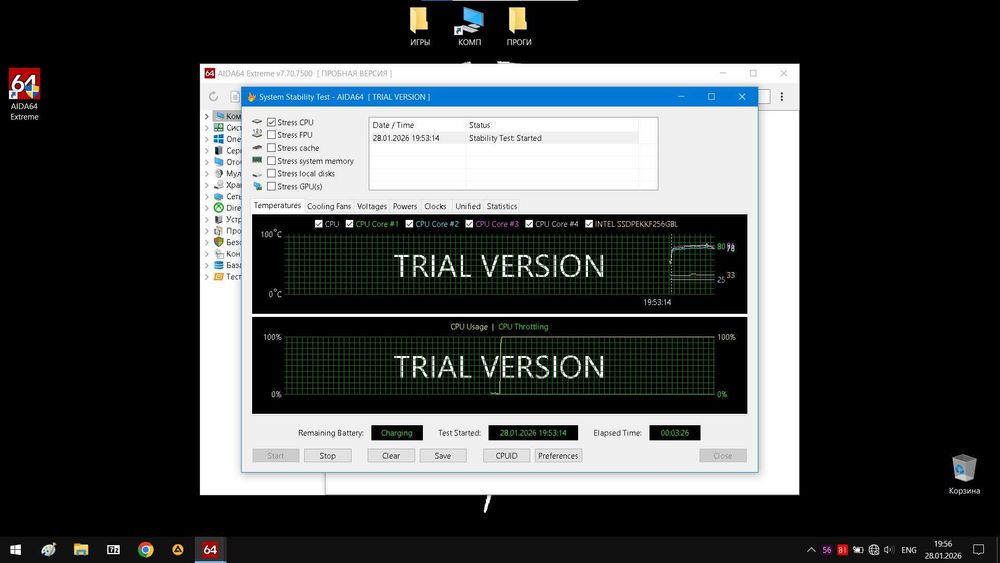Viewport: 1000px width, 563px height.
Task: Switch to the Voltages tab
Action: click(x=372, y=206)
